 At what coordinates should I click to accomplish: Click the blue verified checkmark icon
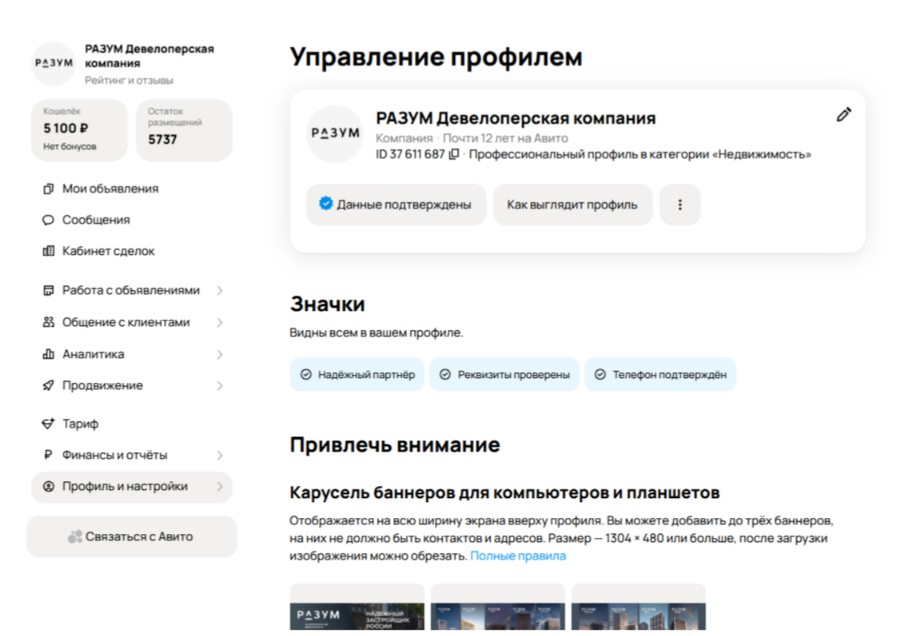coord(326,203)
